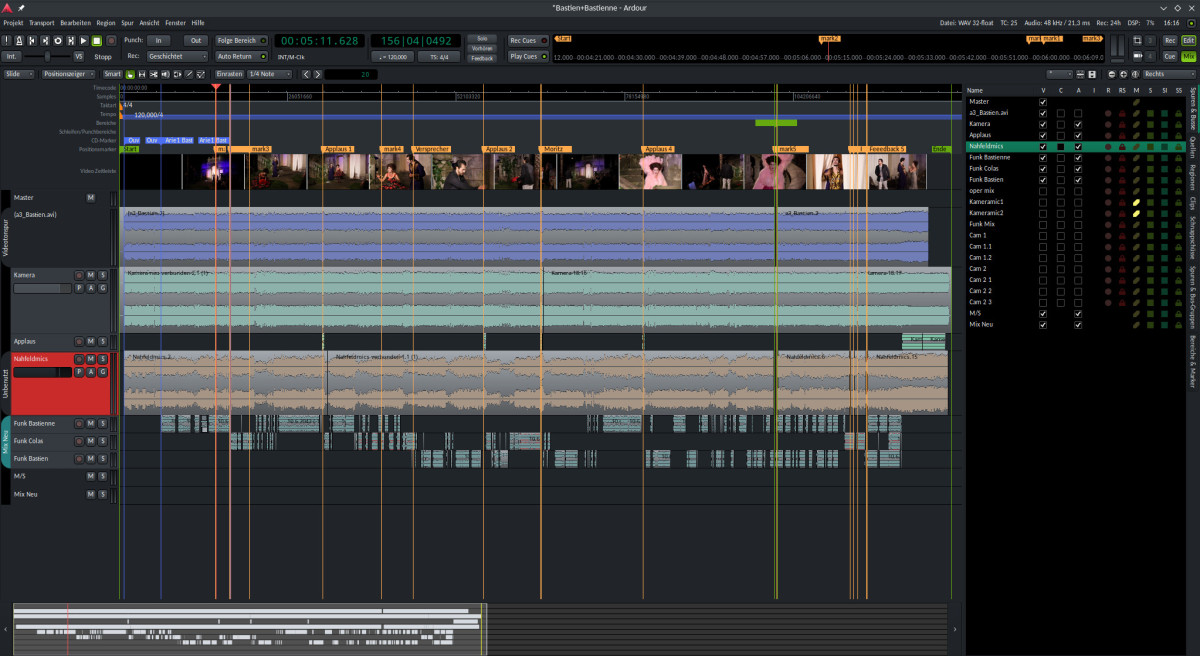Toggle Mix Neu active checkbox in list
This screenshot has width=1200, height=656.
coord(1078,324)
